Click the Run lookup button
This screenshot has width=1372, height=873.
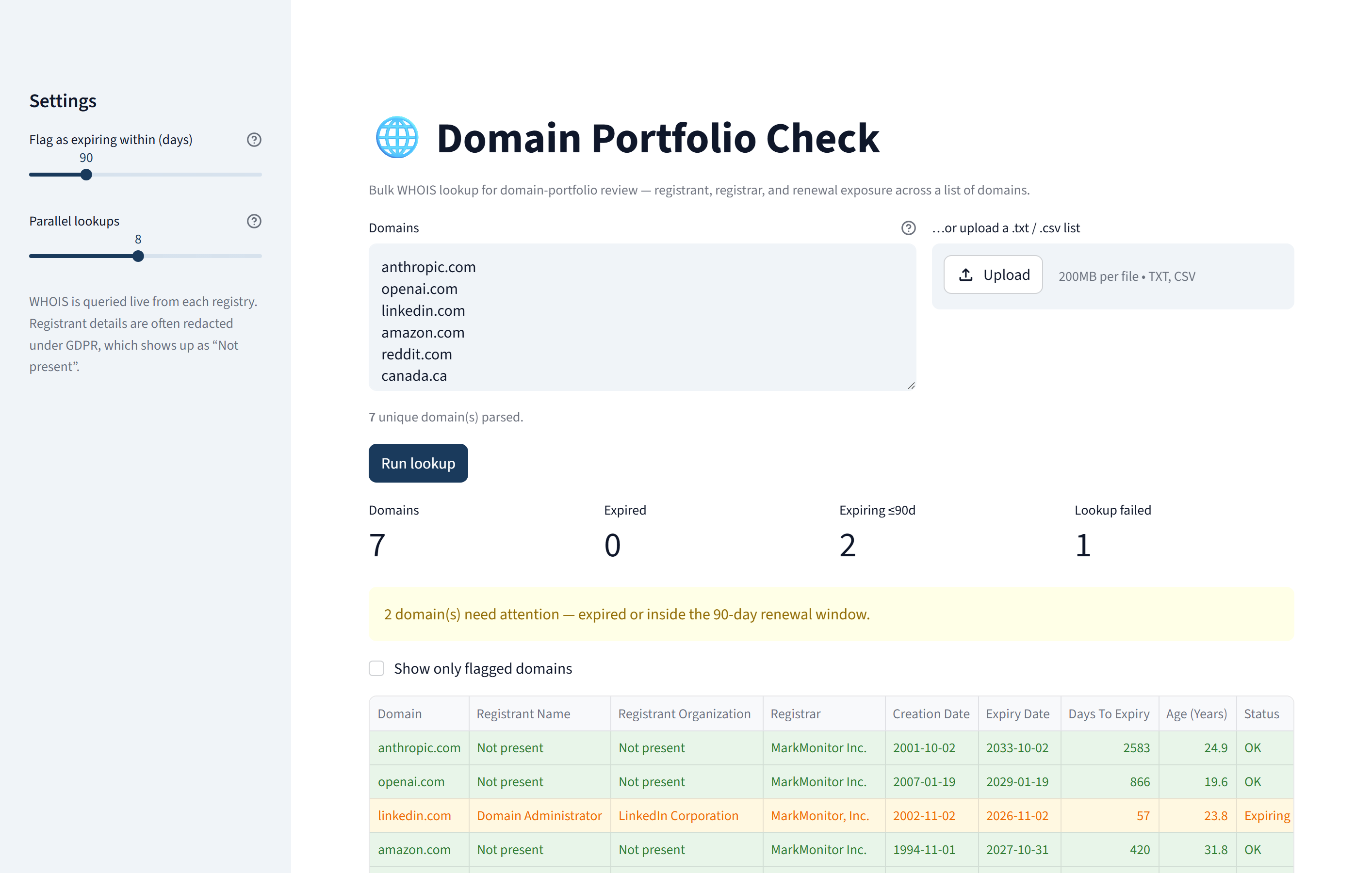(x=418, y=463)
